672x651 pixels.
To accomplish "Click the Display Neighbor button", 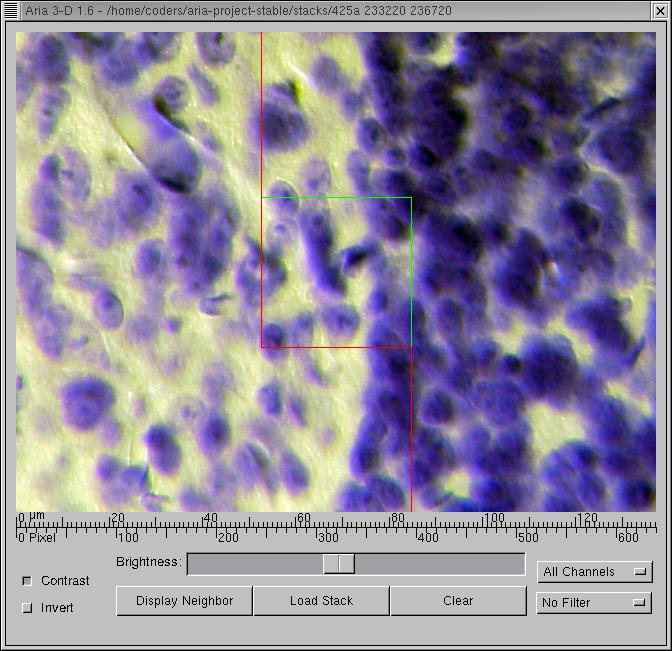I will [184, 601].
